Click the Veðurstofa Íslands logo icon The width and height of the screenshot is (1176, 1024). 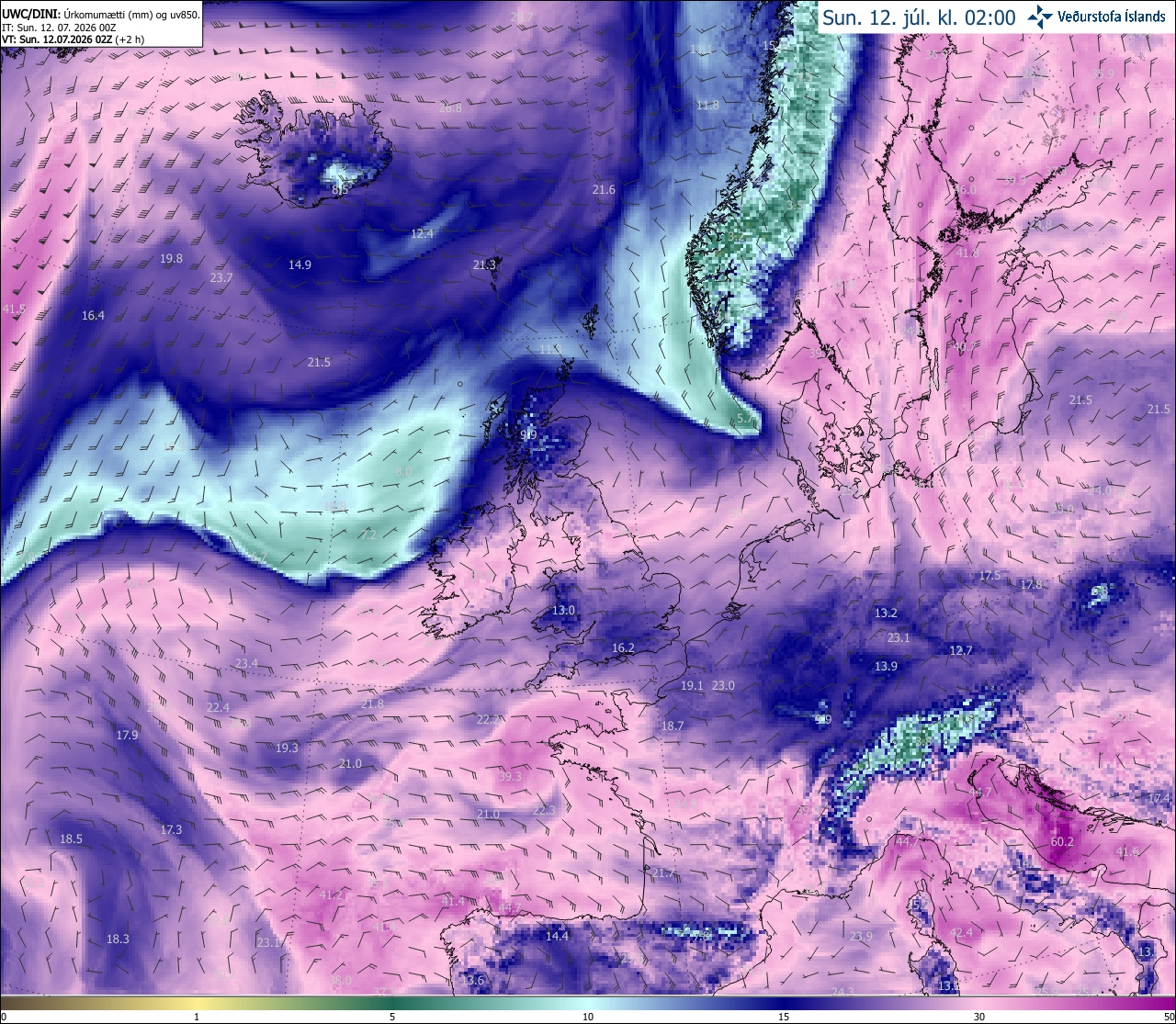coord(1039,17)
